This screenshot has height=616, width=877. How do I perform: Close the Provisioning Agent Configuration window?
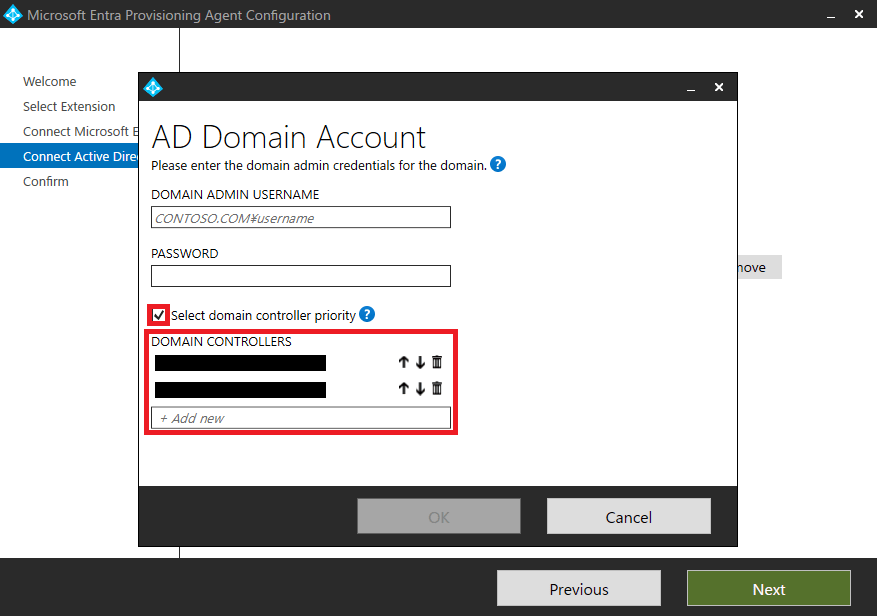859,15
